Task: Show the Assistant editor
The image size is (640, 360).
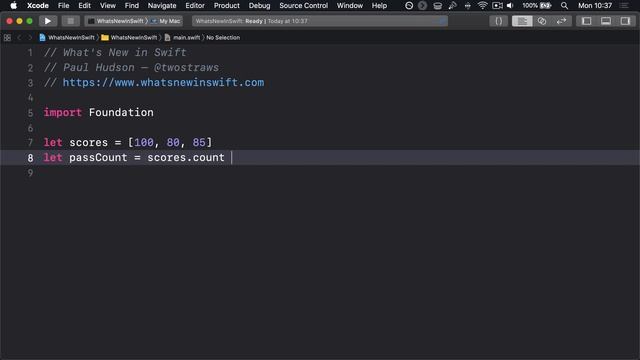Action: pyautogui.click(x=542, y=21)
